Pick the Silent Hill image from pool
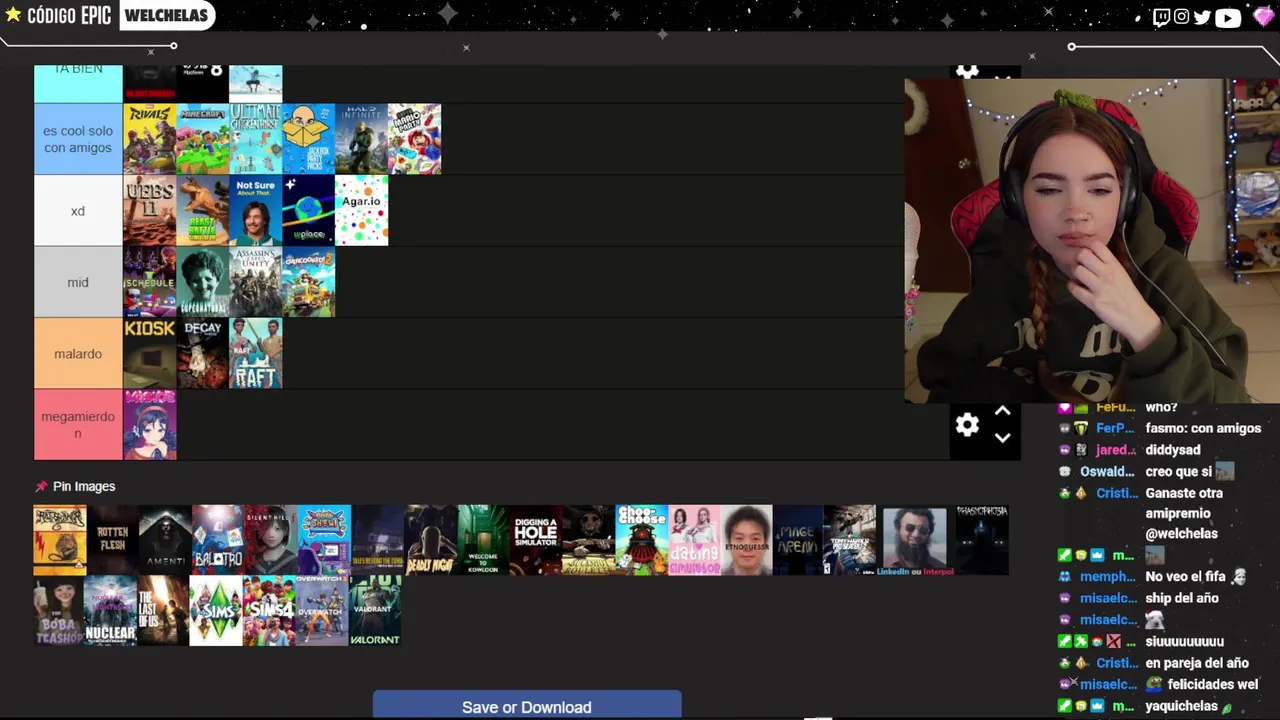The image size is (1280, 720). point(272,540)
